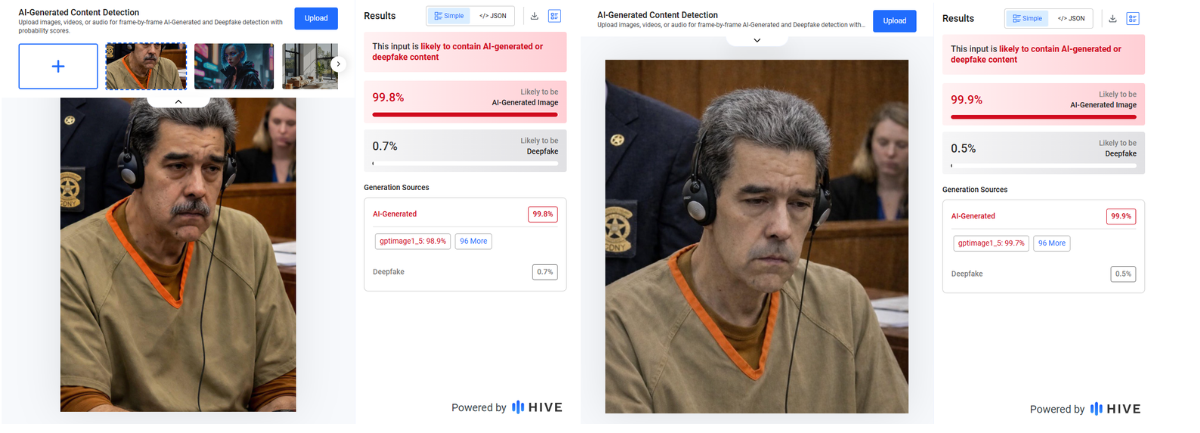
Task: Download results in the 99.8% results panel
Action: 534,16
